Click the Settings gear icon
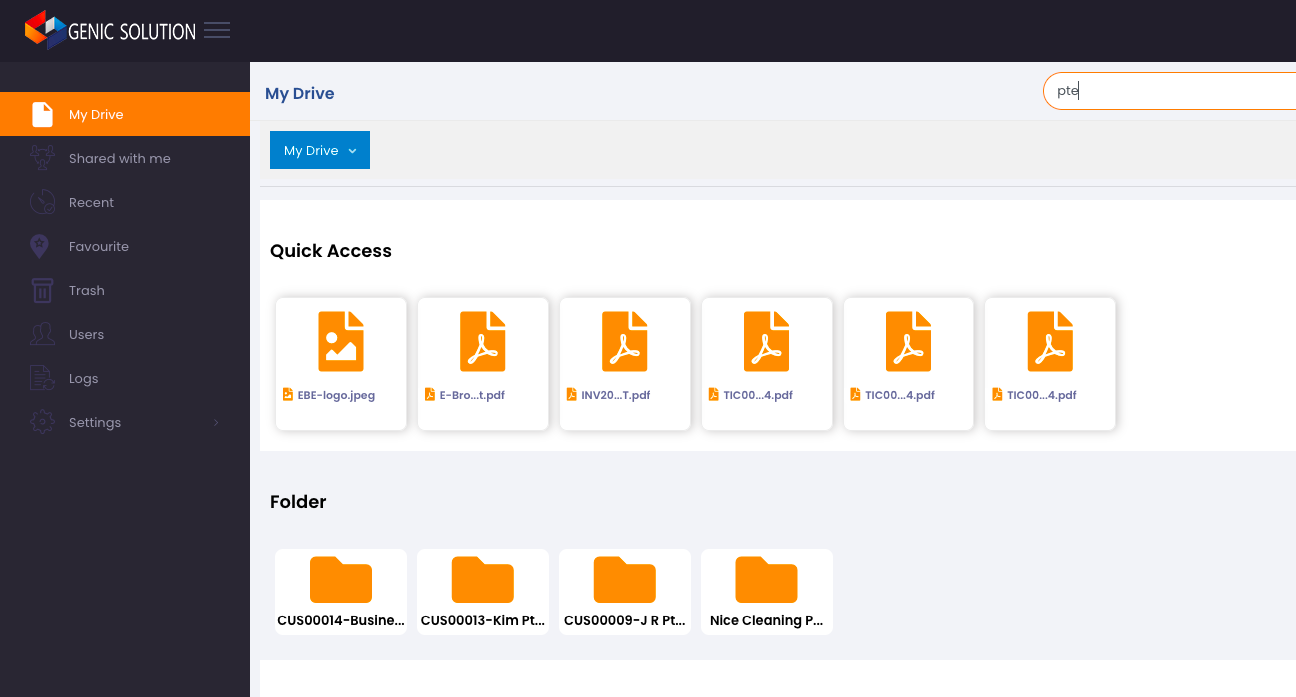 [42, 422]
